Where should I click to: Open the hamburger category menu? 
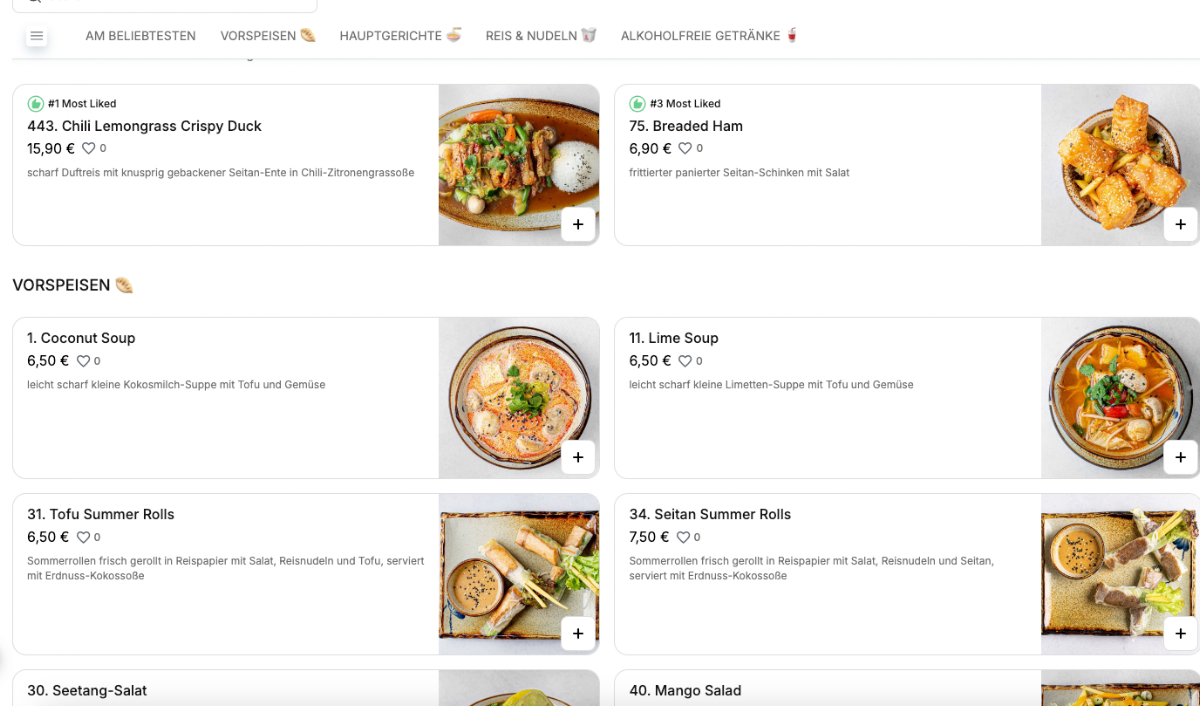coord(37,36)
